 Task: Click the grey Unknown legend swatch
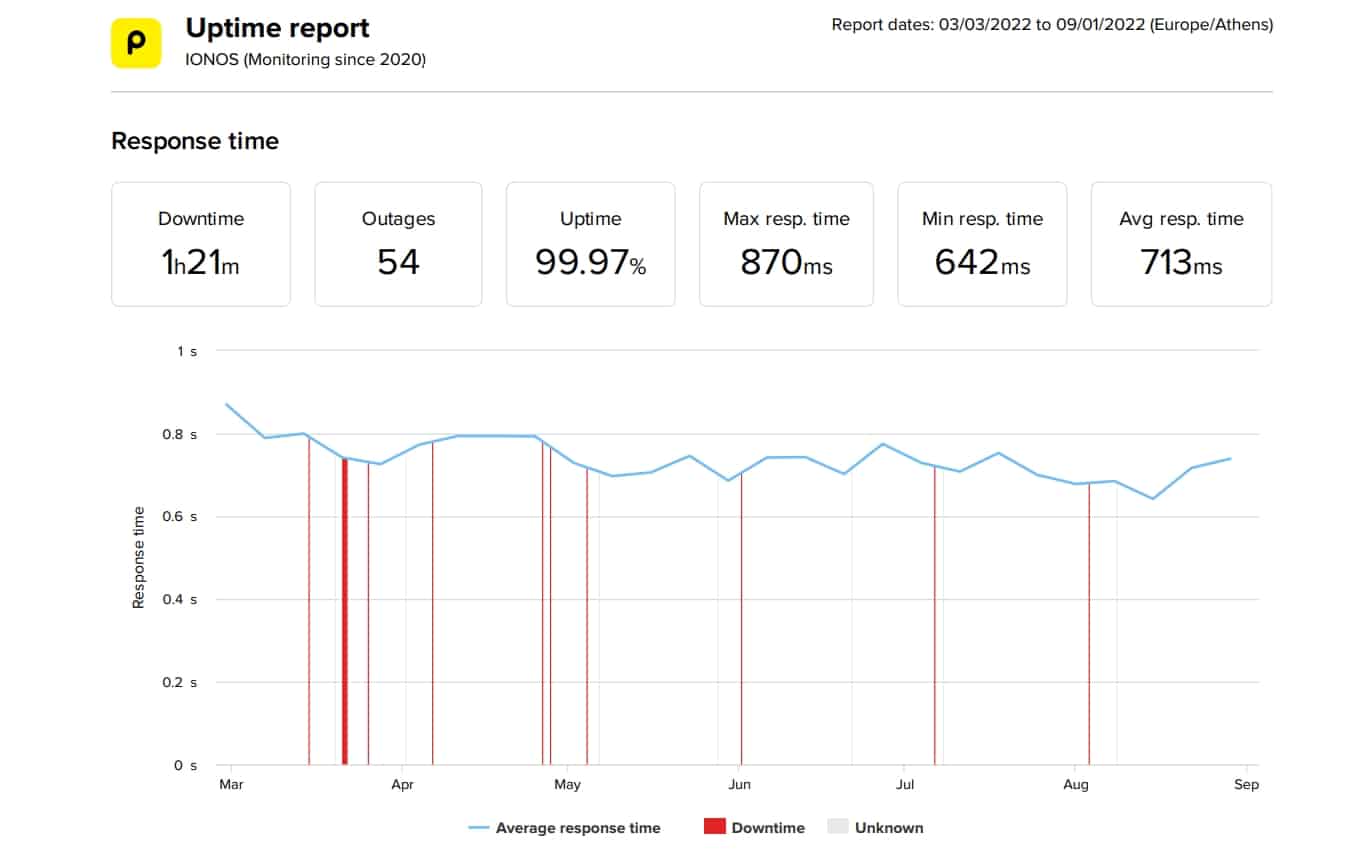pyautogui.click(x=837, y=827)
